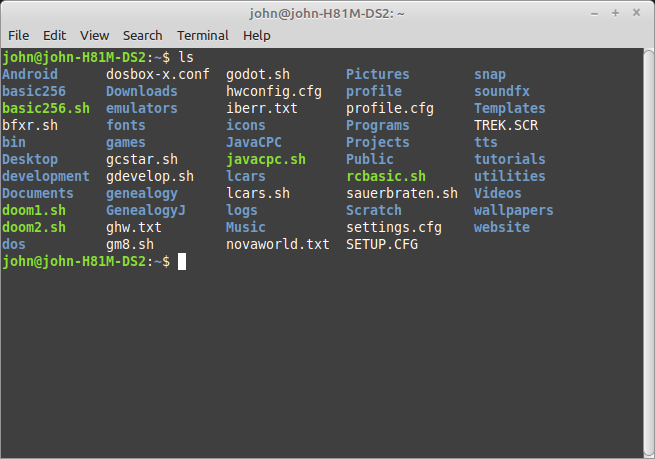This screenshot has height=459, width=655.
Task: Click the TREK.SCR file name
Action: point(505,125)
